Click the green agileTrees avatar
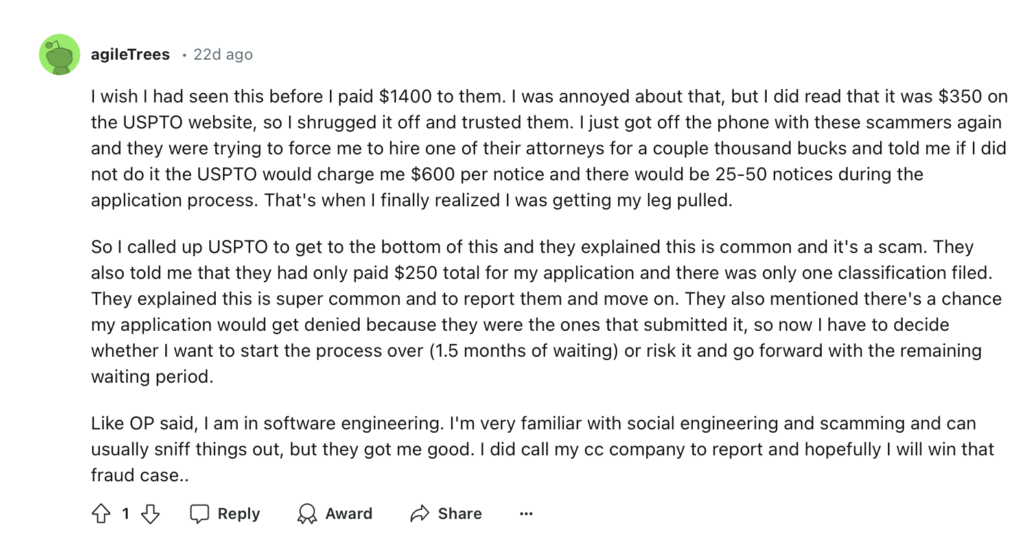 (59, 54)
